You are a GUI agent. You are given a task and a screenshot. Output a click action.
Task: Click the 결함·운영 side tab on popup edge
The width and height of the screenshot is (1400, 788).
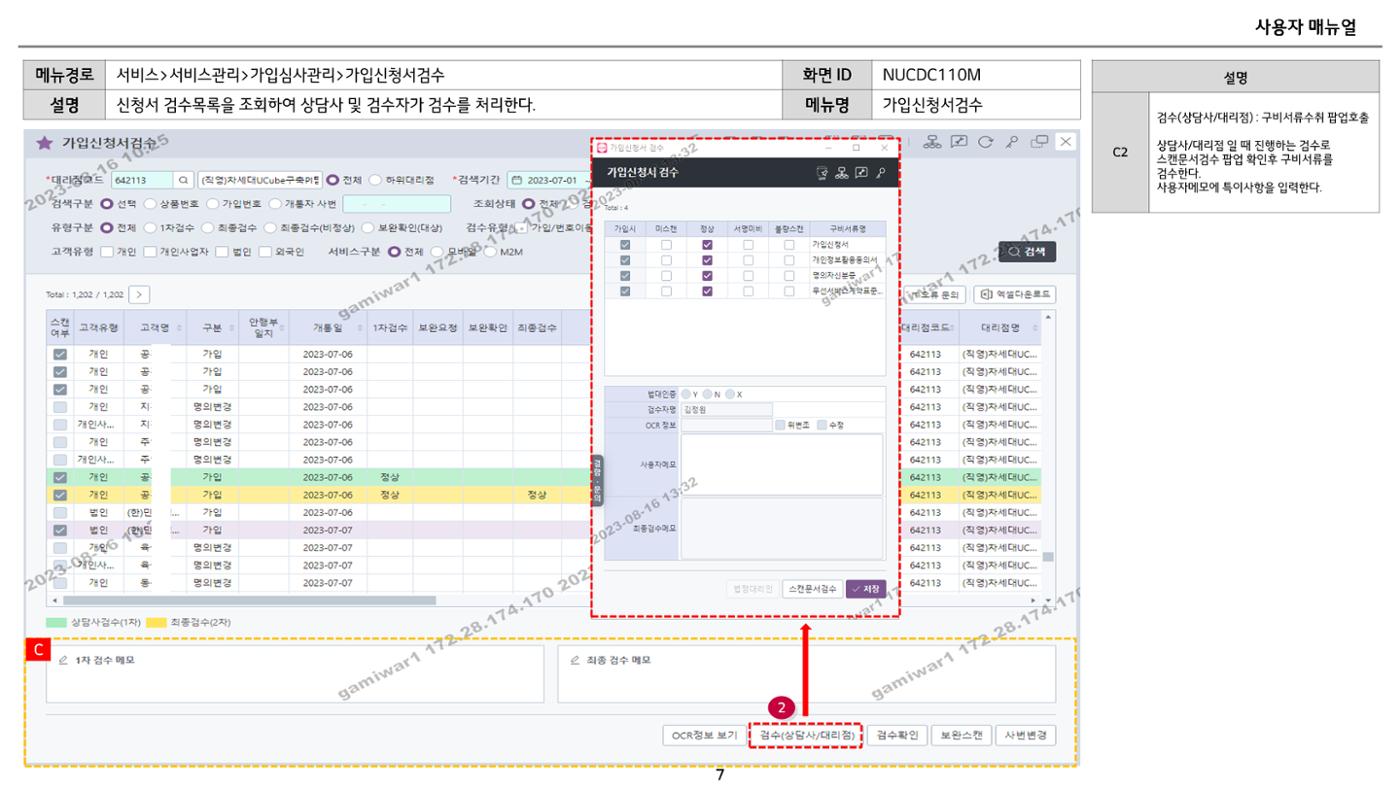598,480
